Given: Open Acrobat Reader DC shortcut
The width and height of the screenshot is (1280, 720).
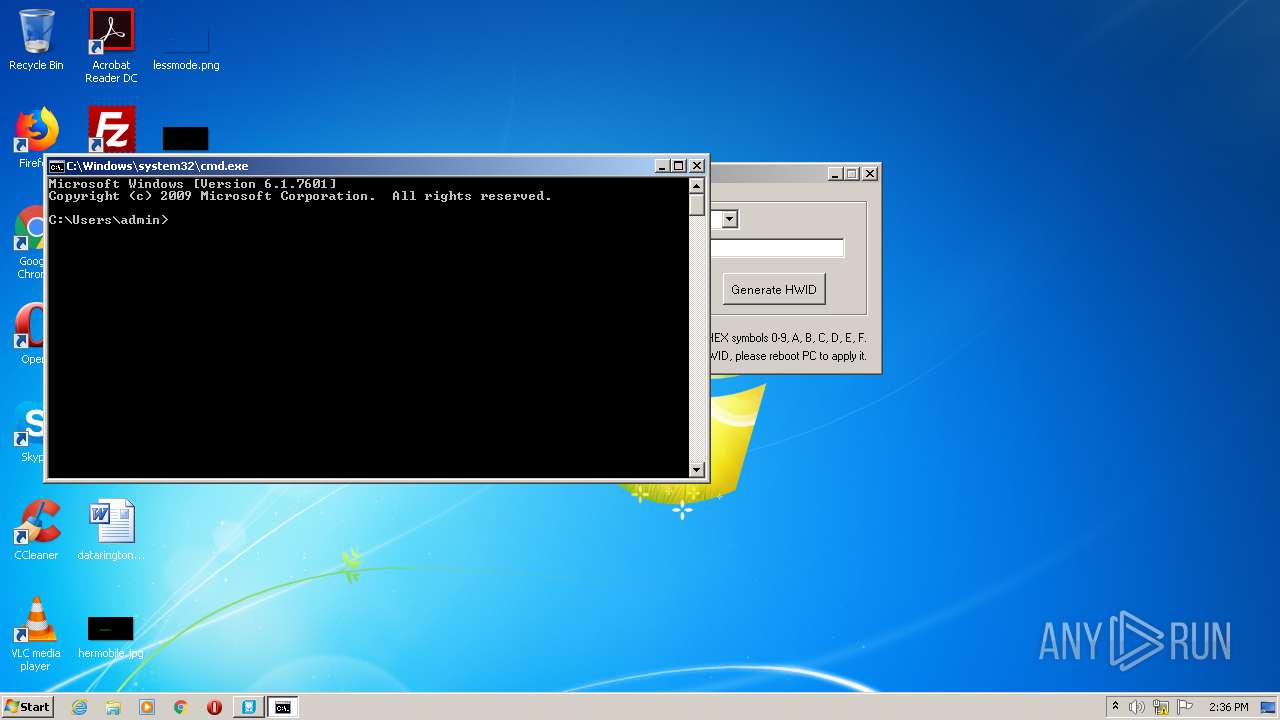Looking at the screenshot, I should pos(111,46).
